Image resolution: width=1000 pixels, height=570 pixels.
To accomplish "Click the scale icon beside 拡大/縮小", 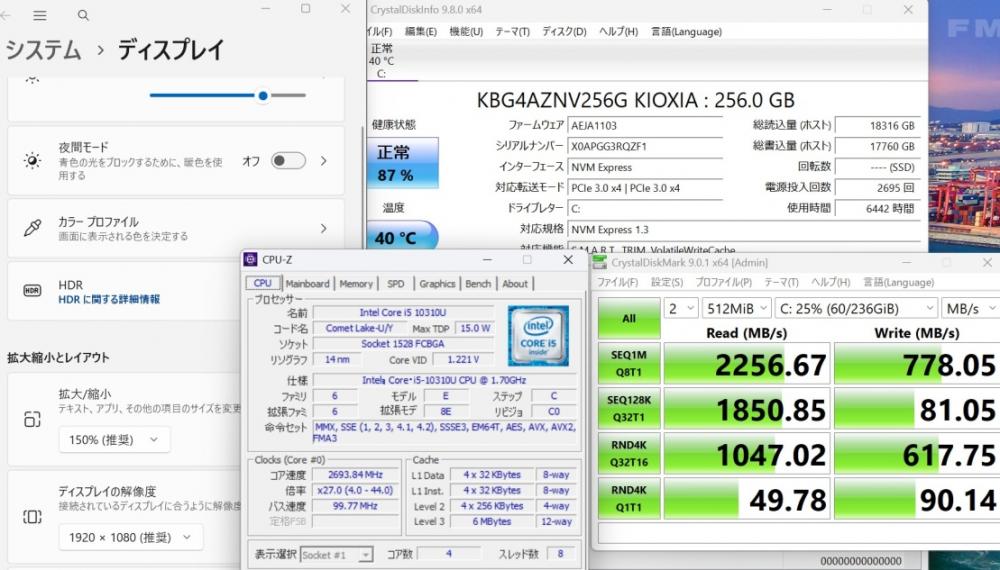I will pyautogui.click(x=32, y=419).
